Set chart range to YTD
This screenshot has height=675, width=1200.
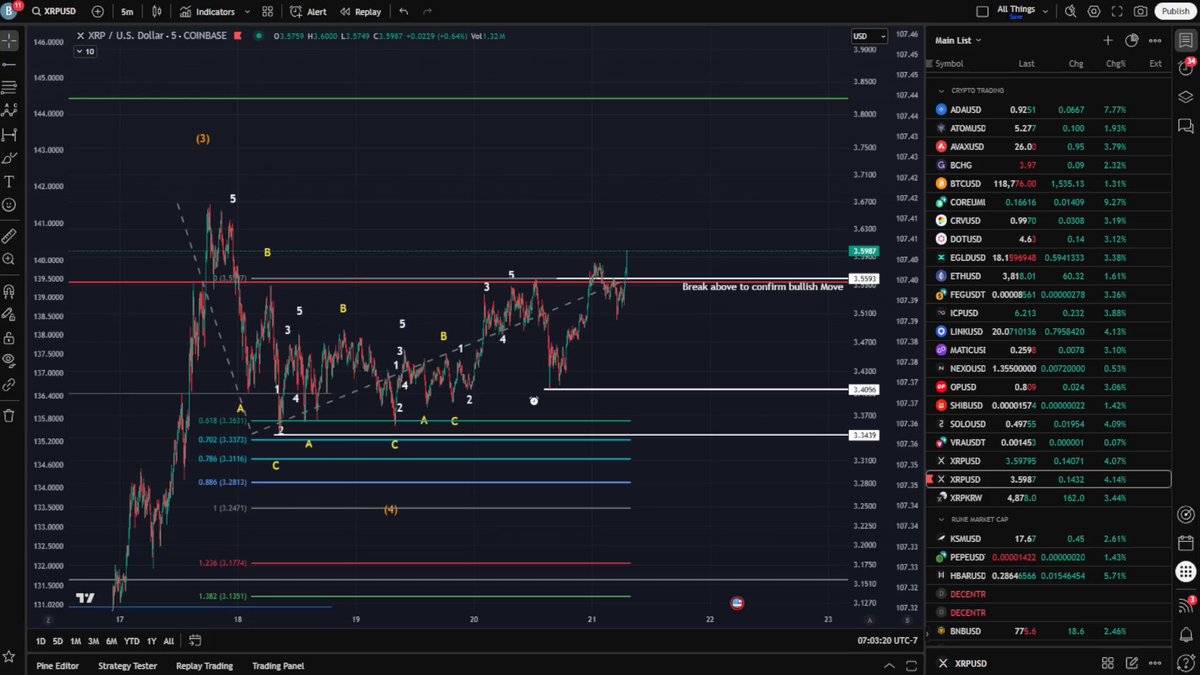pyautogui.click(x=131, y=641)
